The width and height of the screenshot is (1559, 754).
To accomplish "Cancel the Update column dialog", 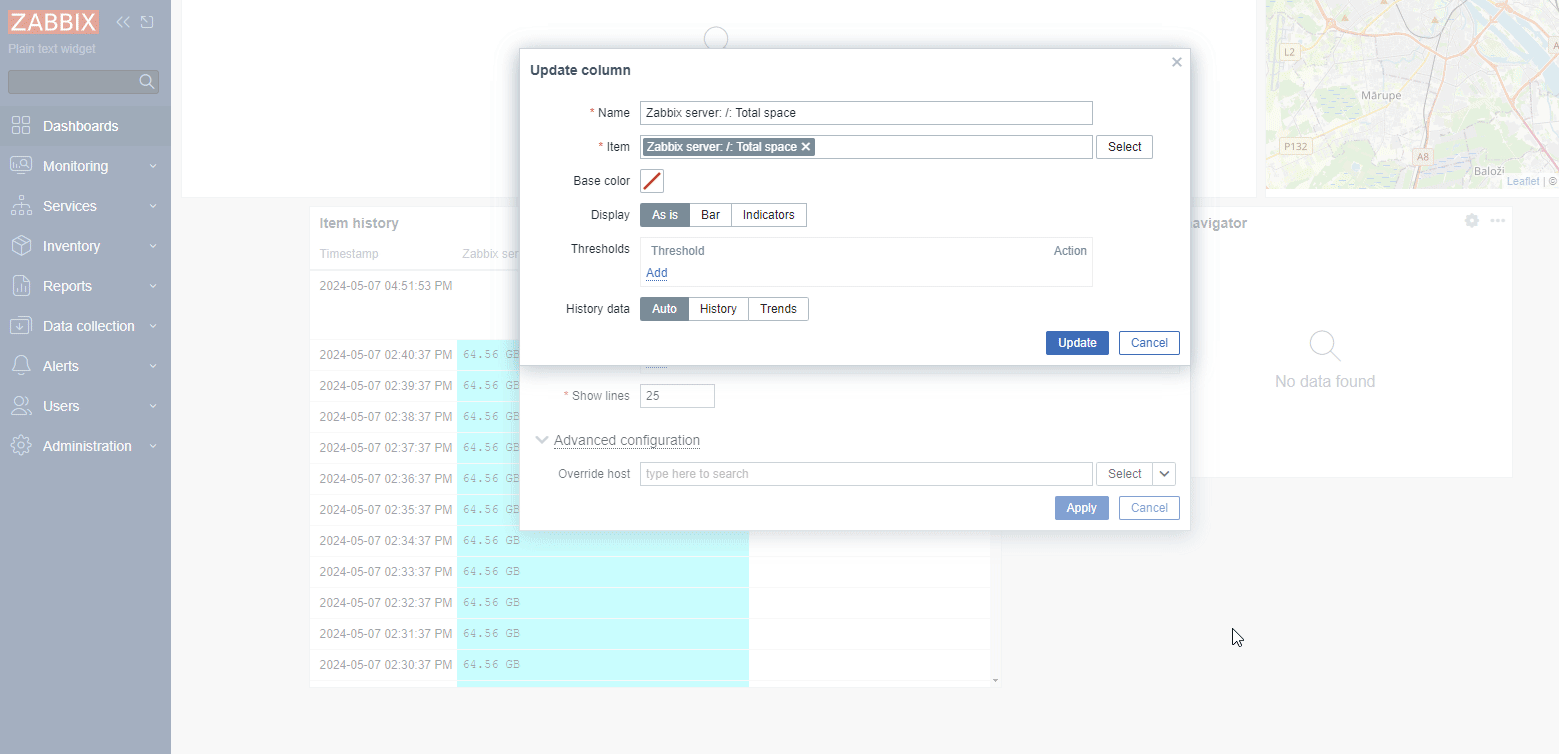I will pos(1149,343).
